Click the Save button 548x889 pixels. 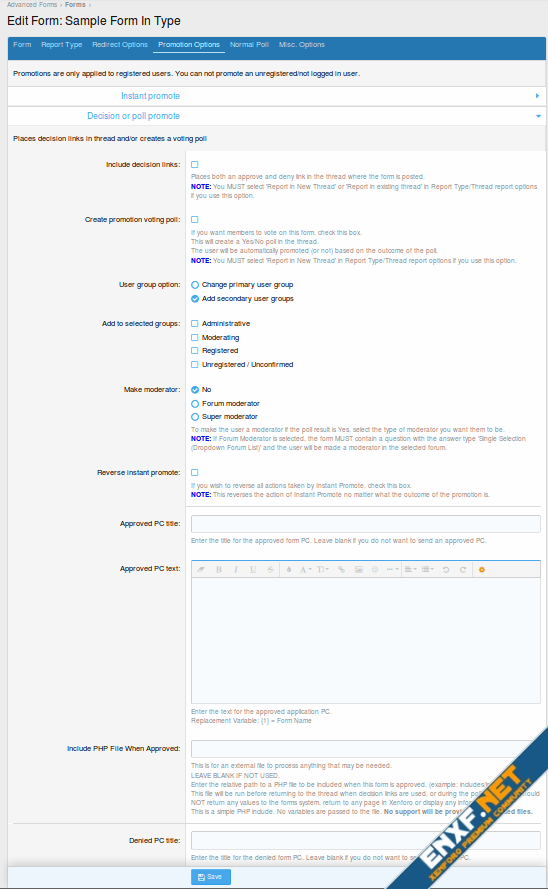[x=210, y=877]
